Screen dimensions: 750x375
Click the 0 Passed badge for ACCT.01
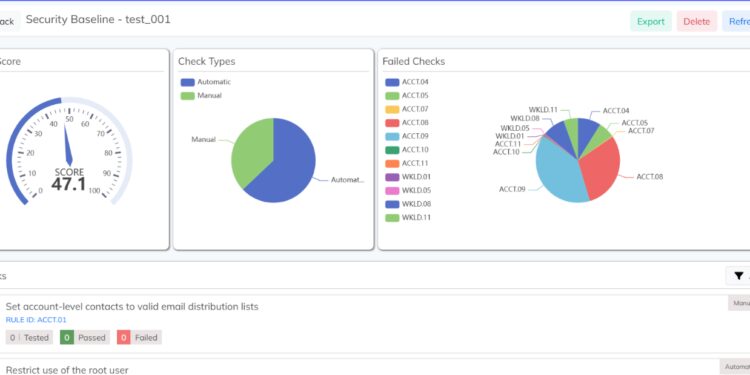point(85,337)
